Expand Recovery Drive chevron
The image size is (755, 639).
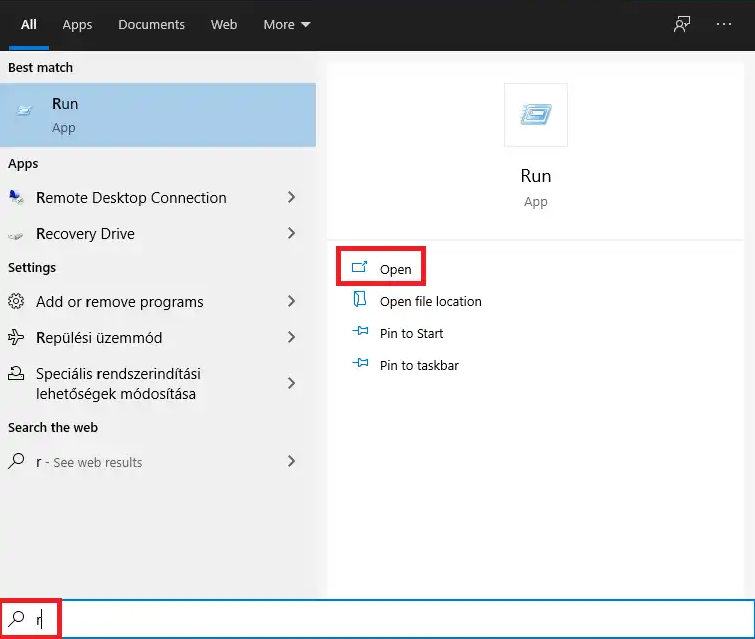coord(291,234)
